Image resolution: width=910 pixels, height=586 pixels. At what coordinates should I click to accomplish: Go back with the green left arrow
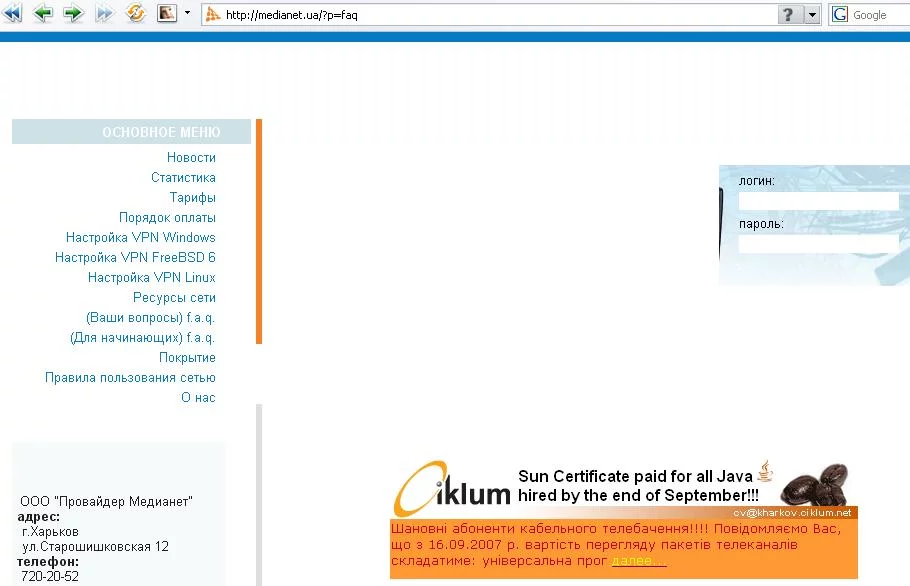(43, 13)
